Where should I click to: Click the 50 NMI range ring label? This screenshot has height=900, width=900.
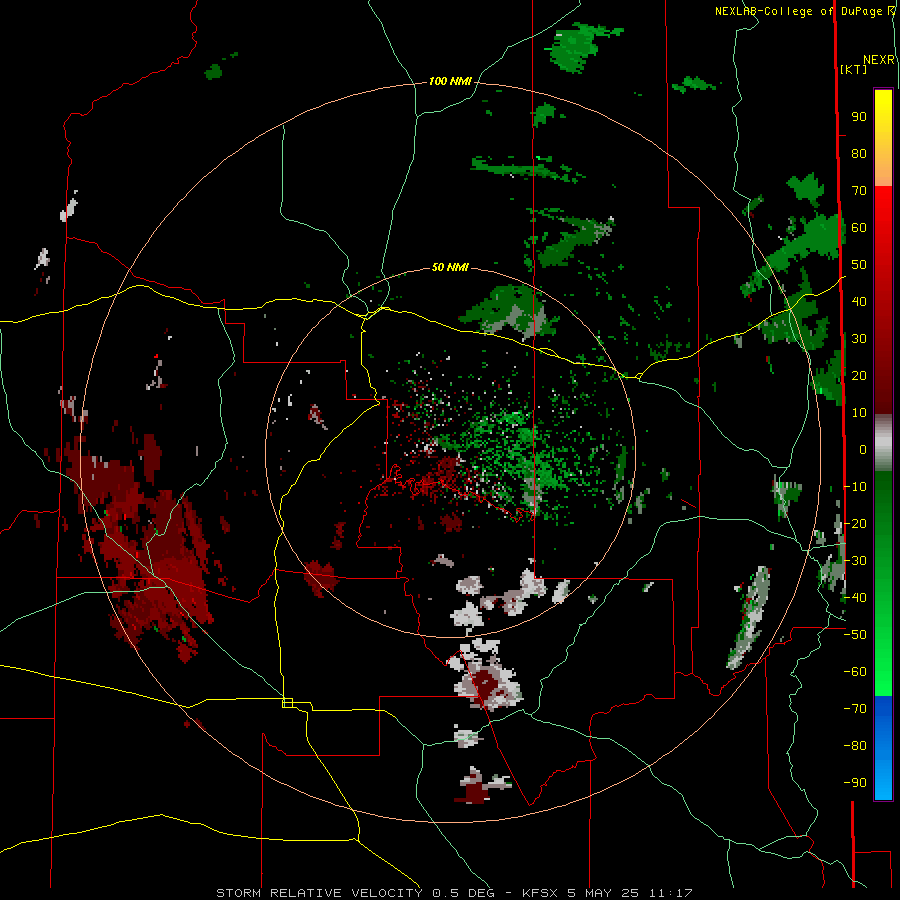tap(450, 267)
